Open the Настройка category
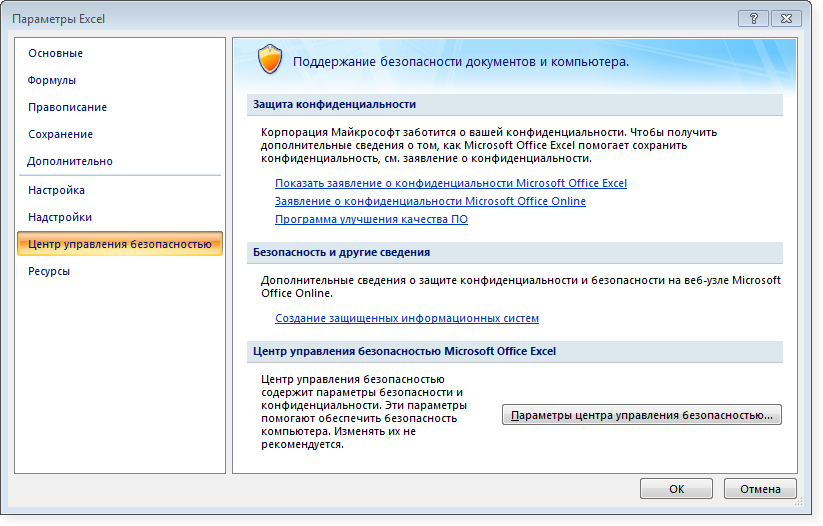The image size is (823, 526). (56, 190)
